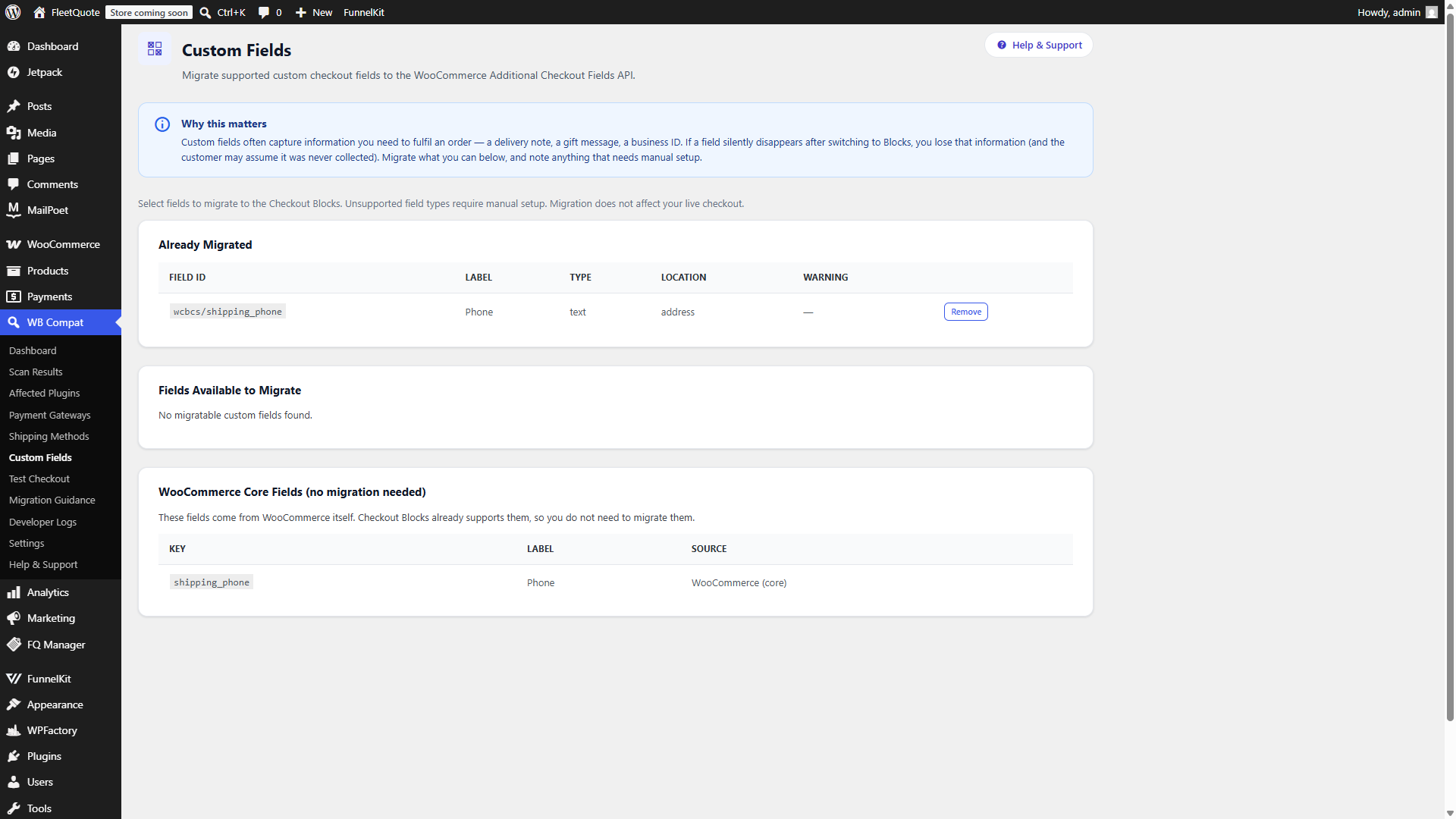Click the FIELD ID column header
Screen dimensions: 1456x819
[187, 278]
